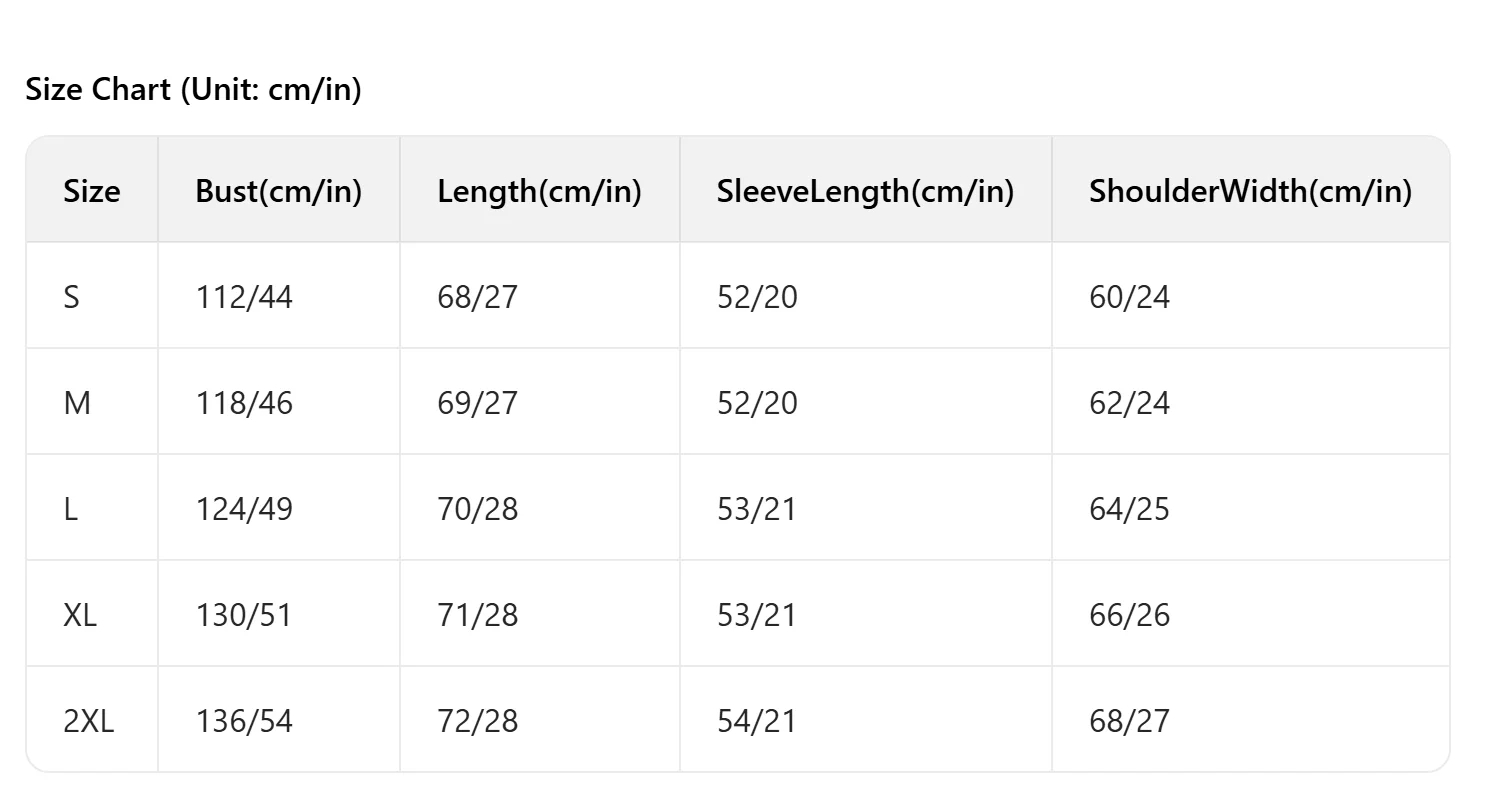Click the M size row label
1486x804 pixels.
(x=77, y=403)
